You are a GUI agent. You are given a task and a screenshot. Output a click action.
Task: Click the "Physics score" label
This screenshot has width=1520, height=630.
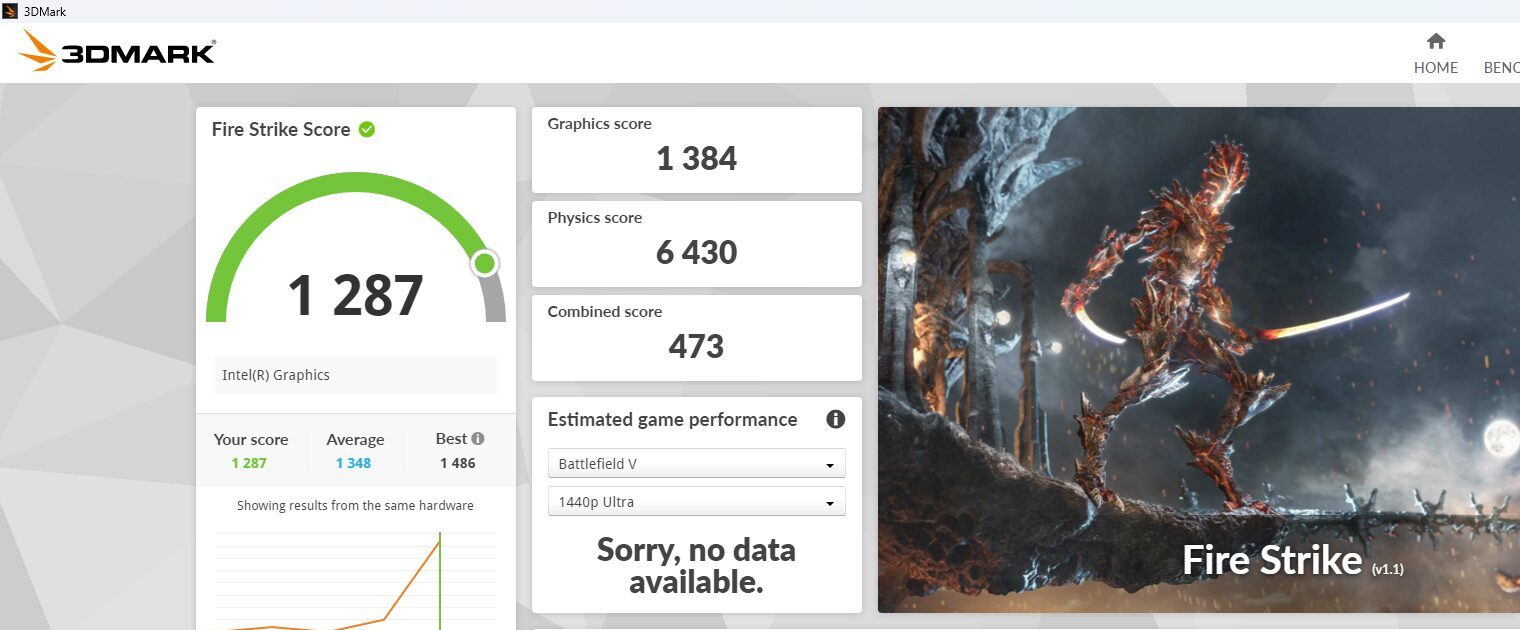[595, 218]
